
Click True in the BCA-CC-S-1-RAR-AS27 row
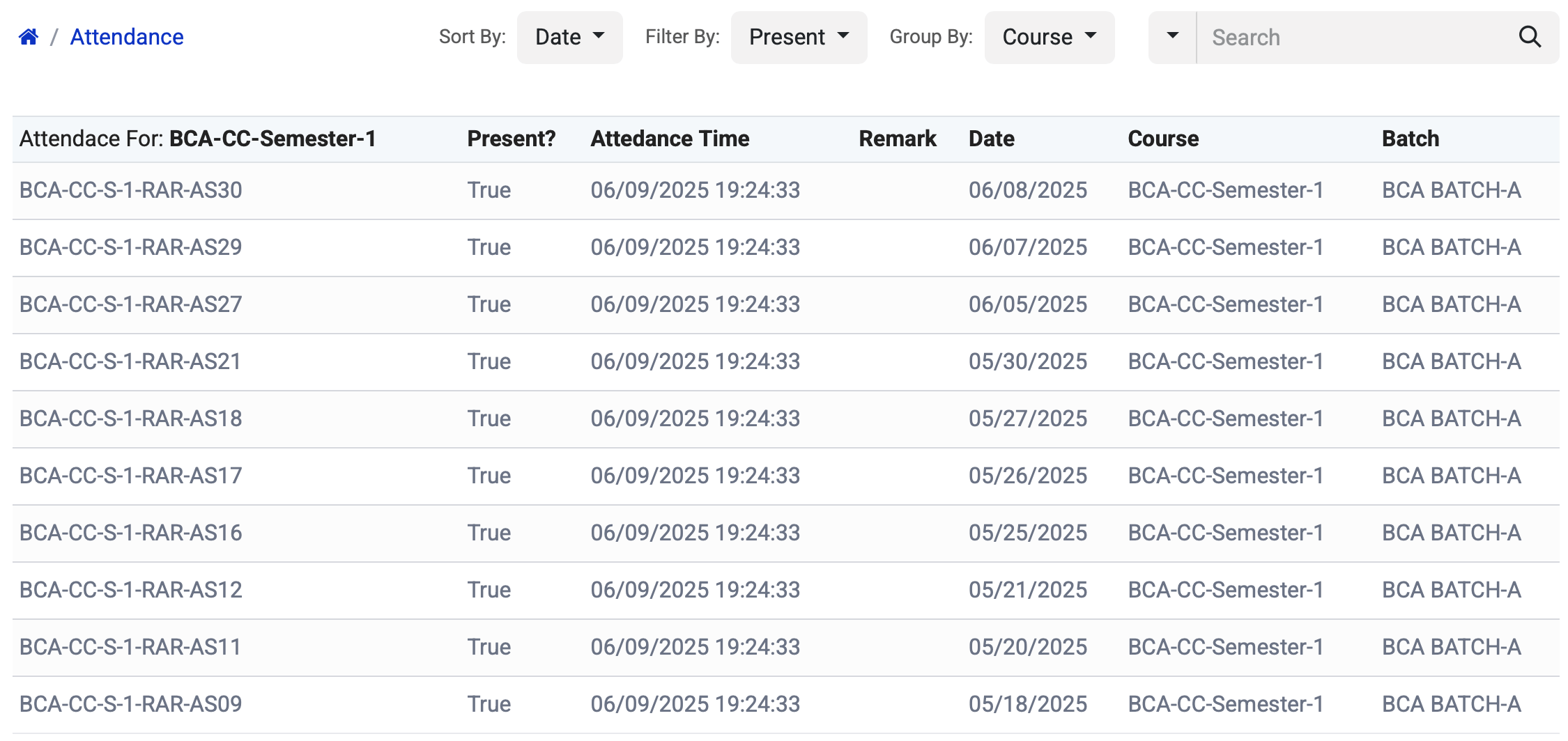point(489,304)
